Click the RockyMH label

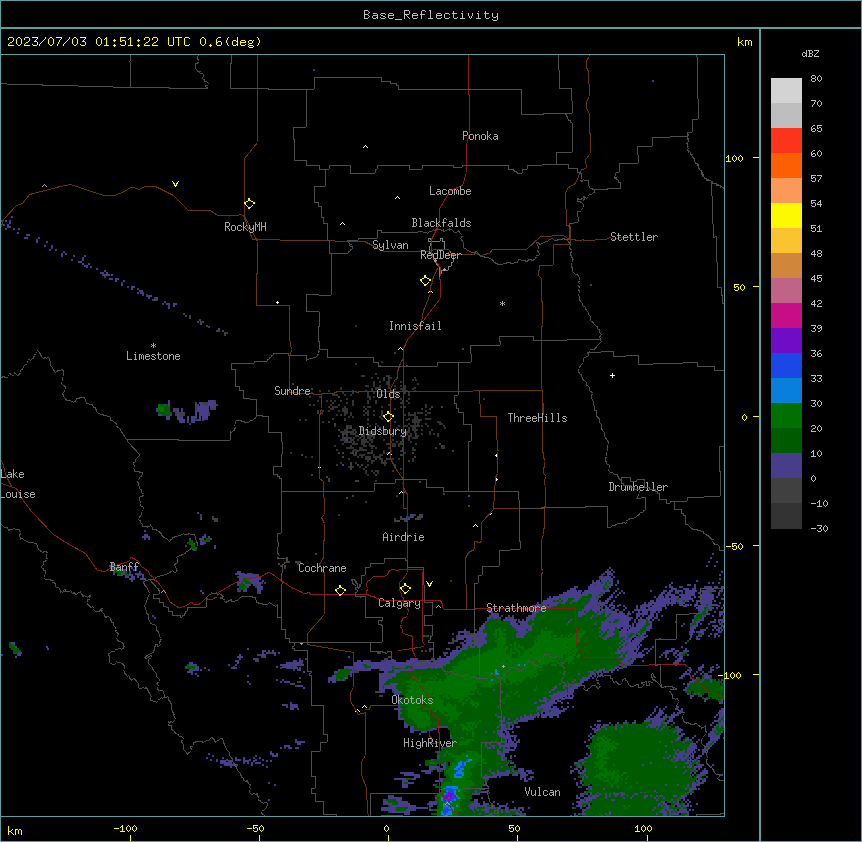[245, 227]
